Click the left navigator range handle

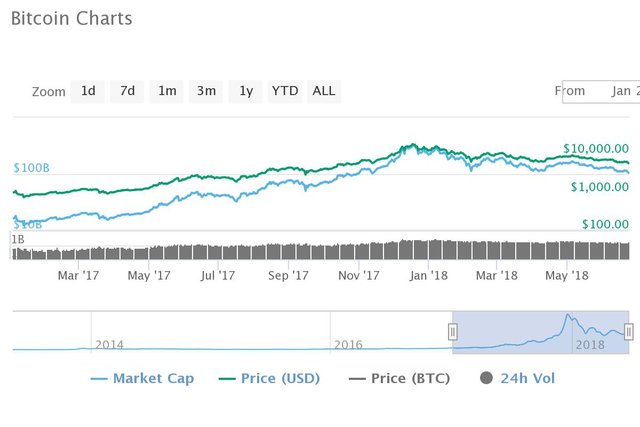click(x=452, y=332)
